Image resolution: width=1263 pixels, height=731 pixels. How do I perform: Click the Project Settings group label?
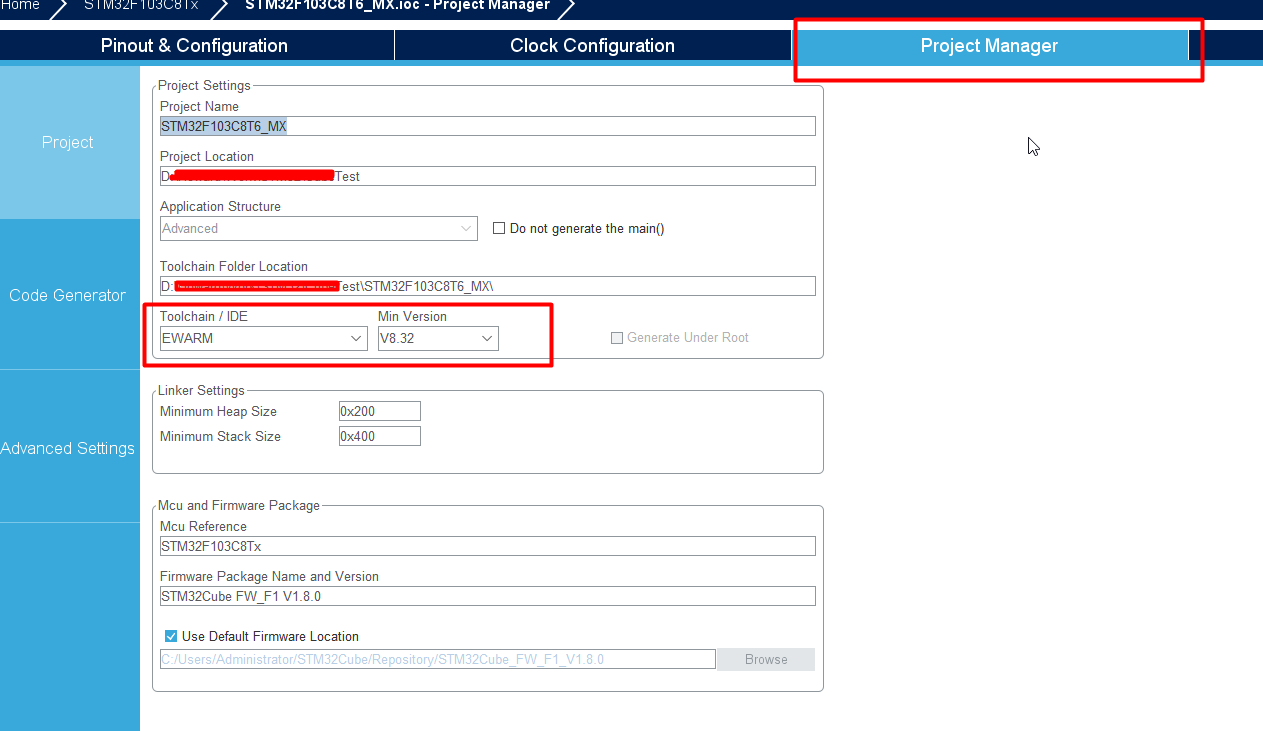205,85
